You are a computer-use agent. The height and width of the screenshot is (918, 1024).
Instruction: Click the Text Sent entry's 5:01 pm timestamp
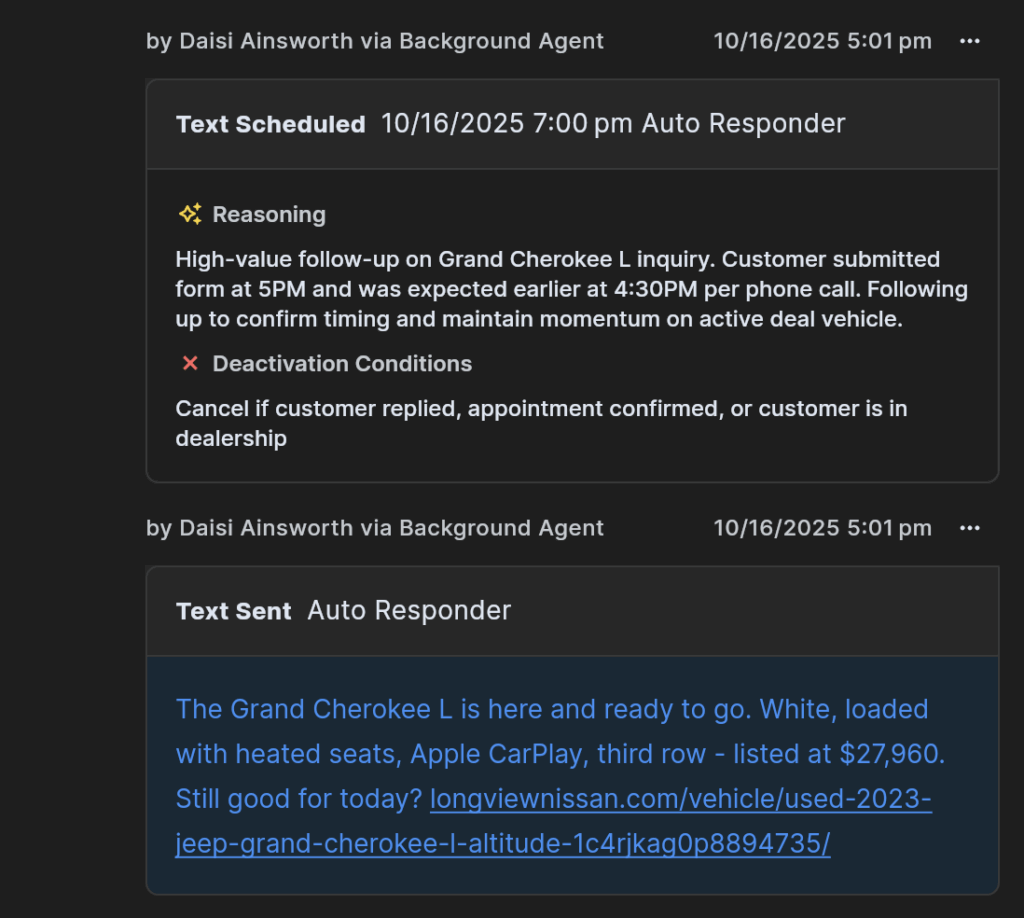(x=822, y=528)
